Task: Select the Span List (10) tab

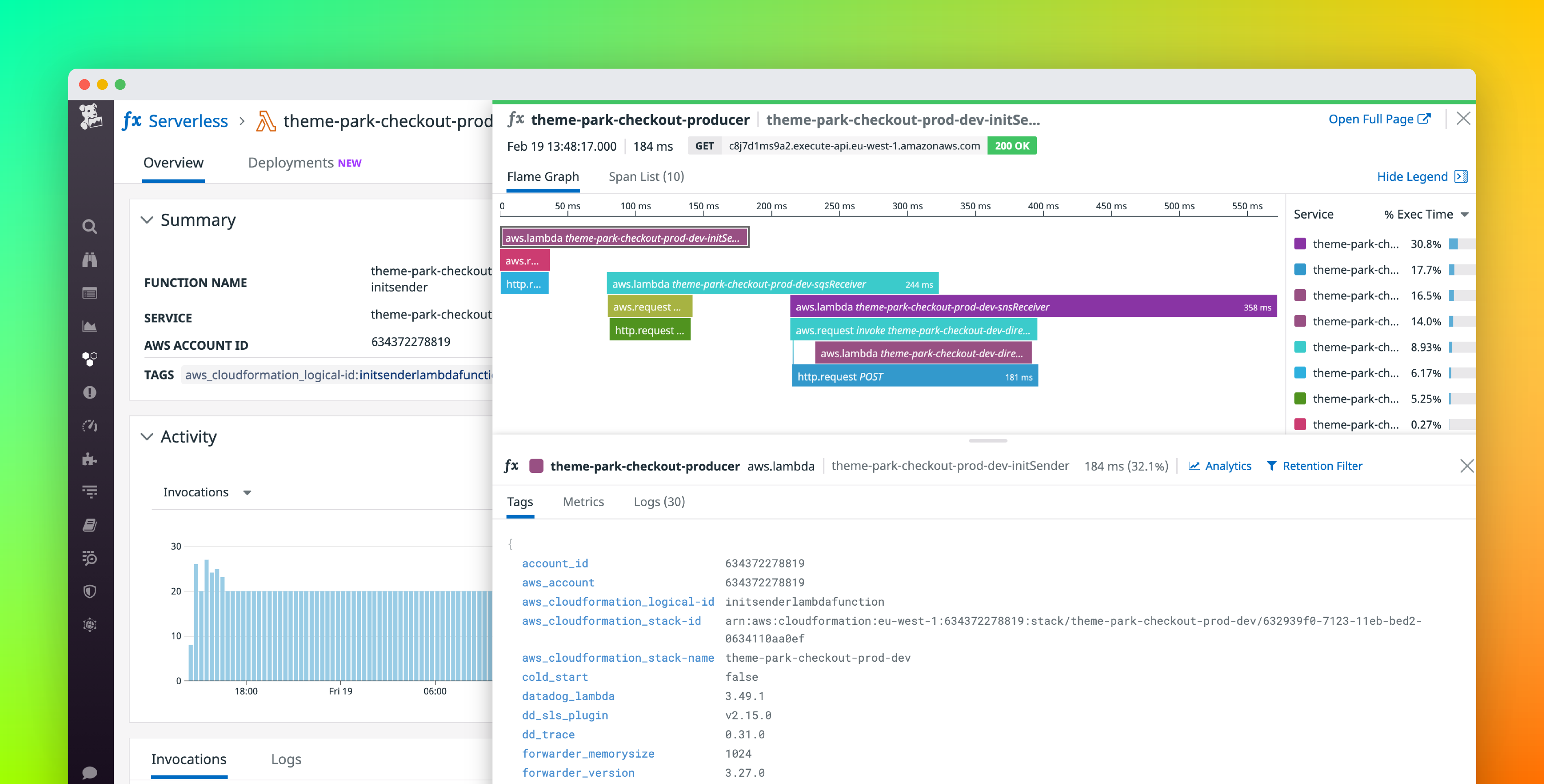Action: (646, 176)
